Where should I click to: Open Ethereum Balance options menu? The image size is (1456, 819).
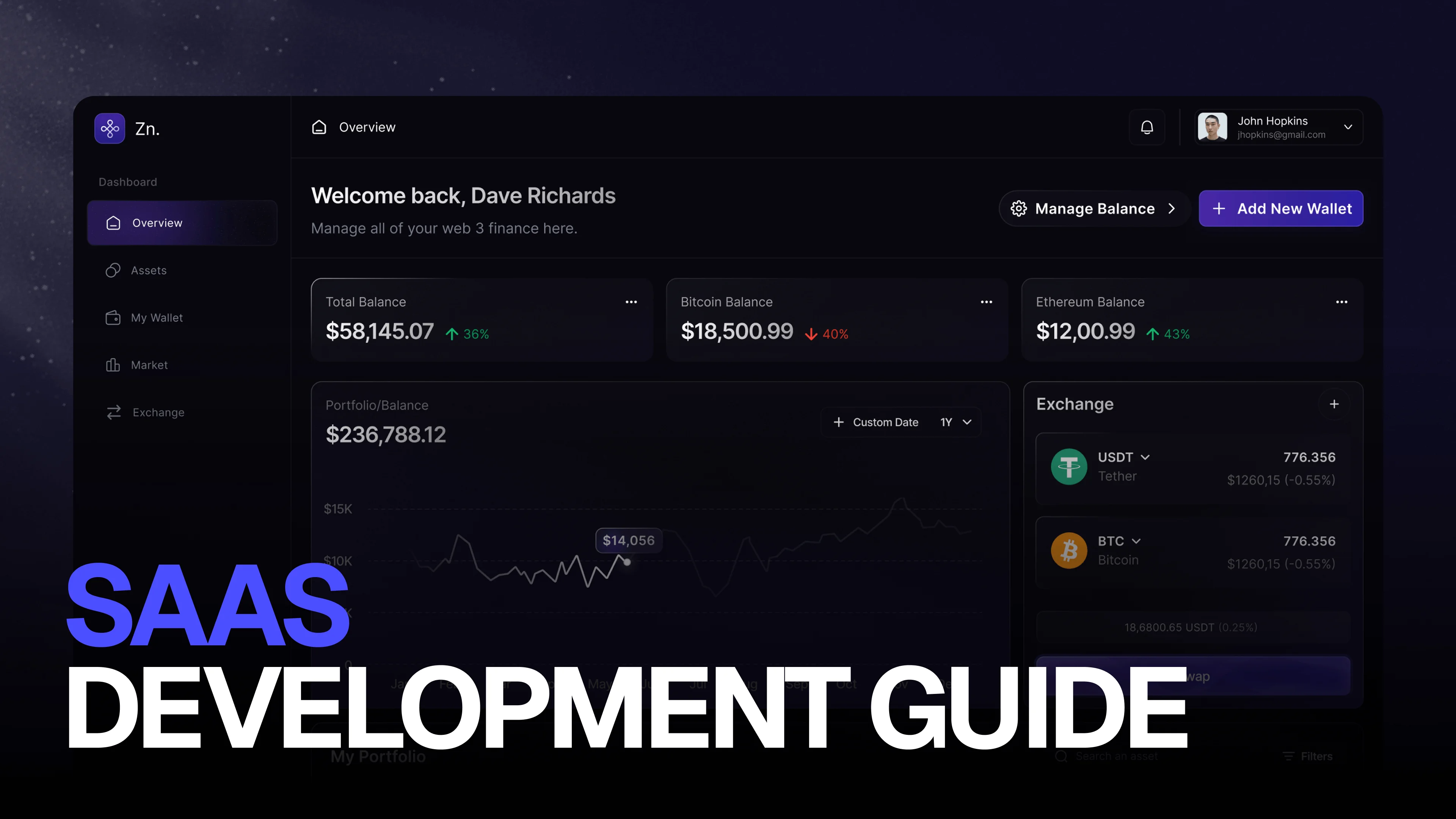pyautogui.click(x=1341, y=303)
